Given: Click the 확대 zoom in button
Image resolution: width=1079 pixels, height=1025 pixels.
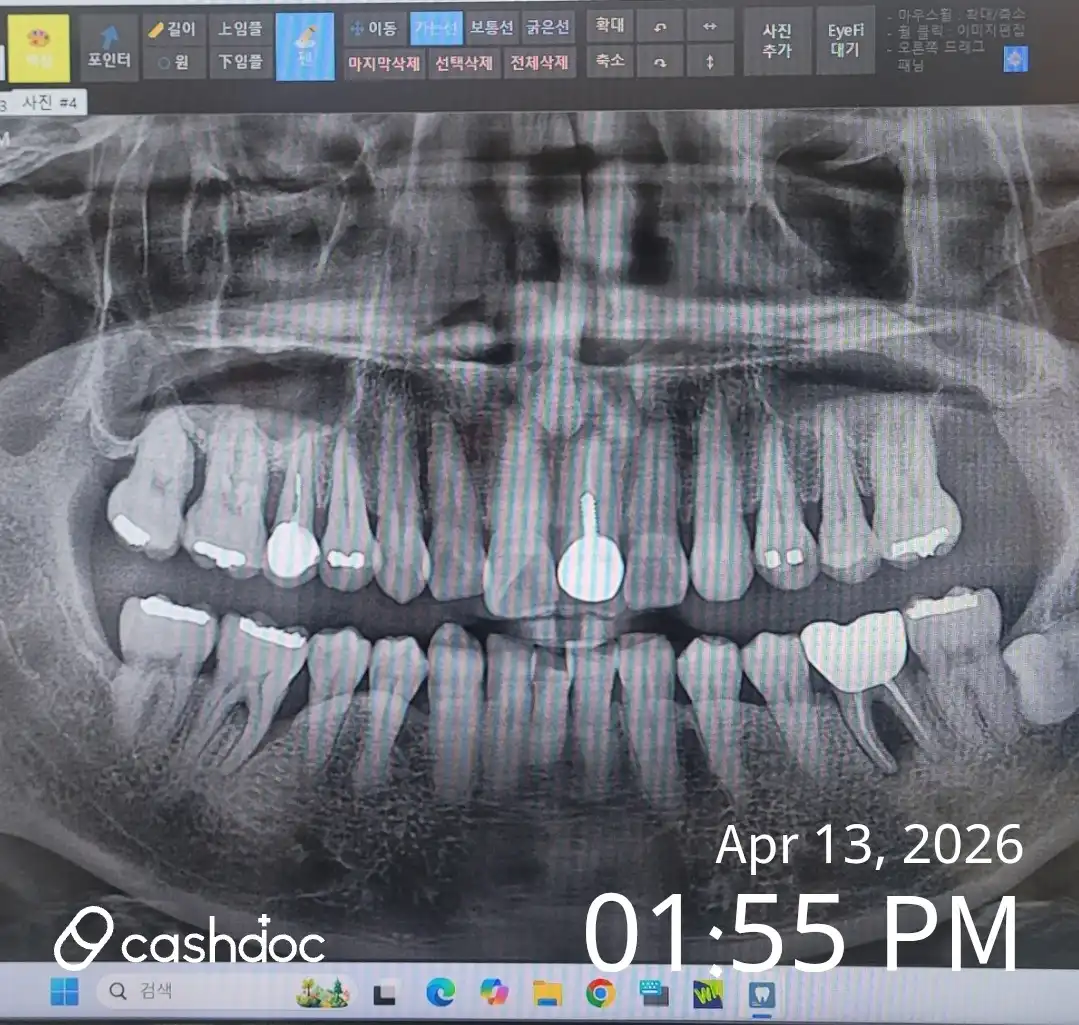Looking at the screenshot, I should pyautogui.click(x=609, y=25).
